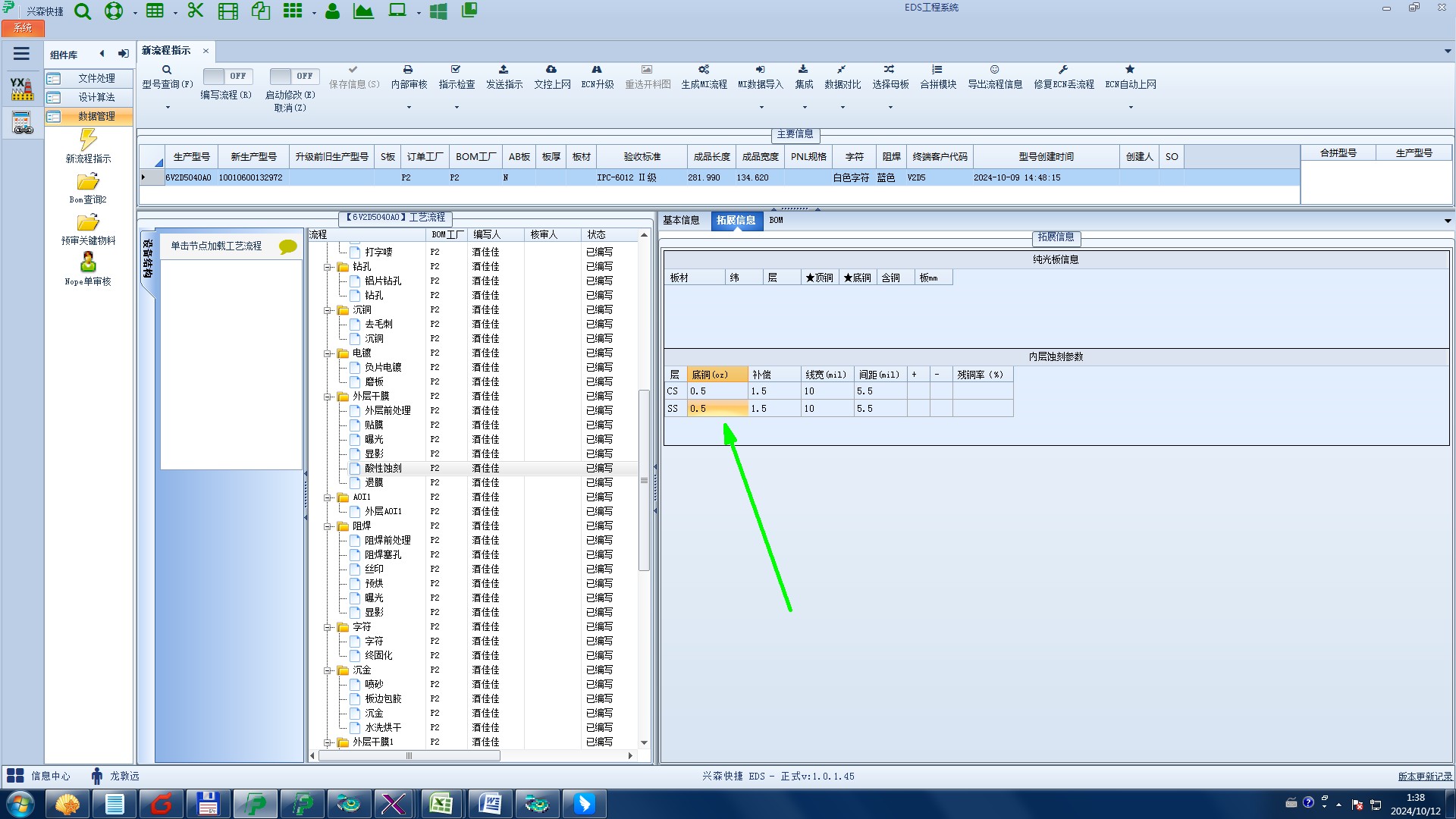The height and width of the screenshot is (819, 1456).
Task: Click the 数据对比 toolbar icon
Action: click(842, 70)
